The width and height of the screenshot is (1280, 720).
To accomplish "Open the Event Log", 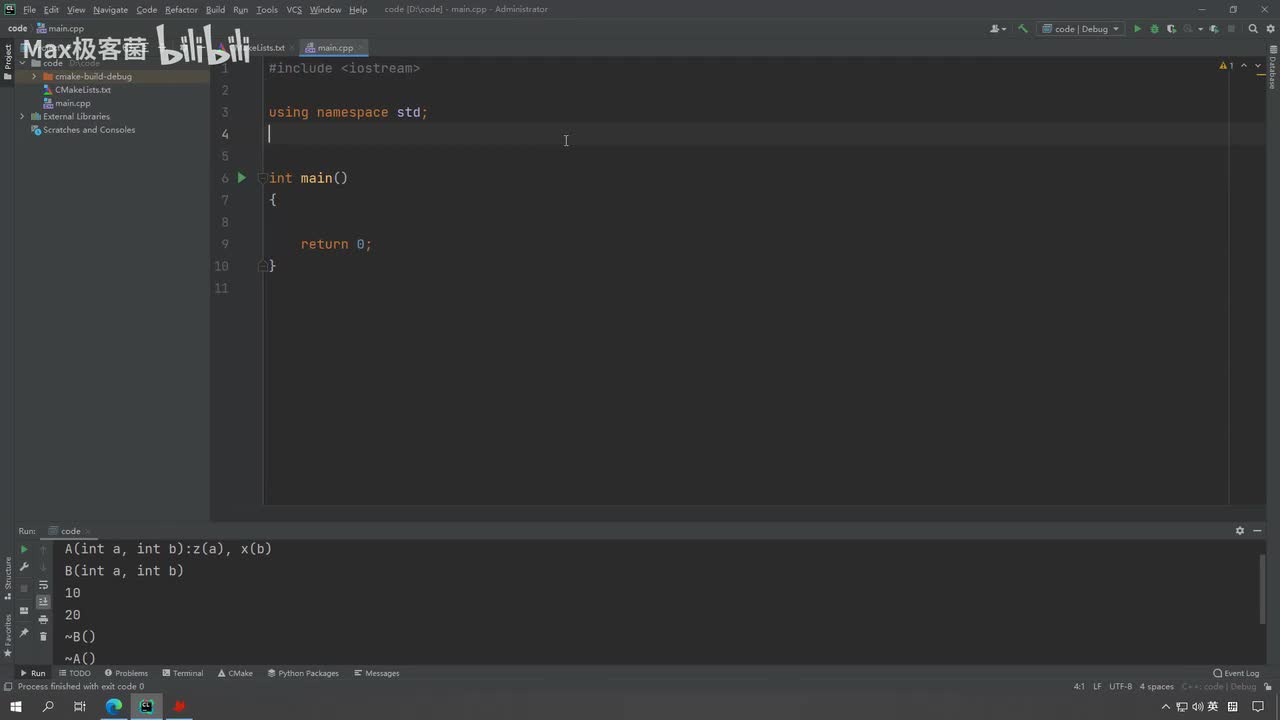I will click(1236, 673).
